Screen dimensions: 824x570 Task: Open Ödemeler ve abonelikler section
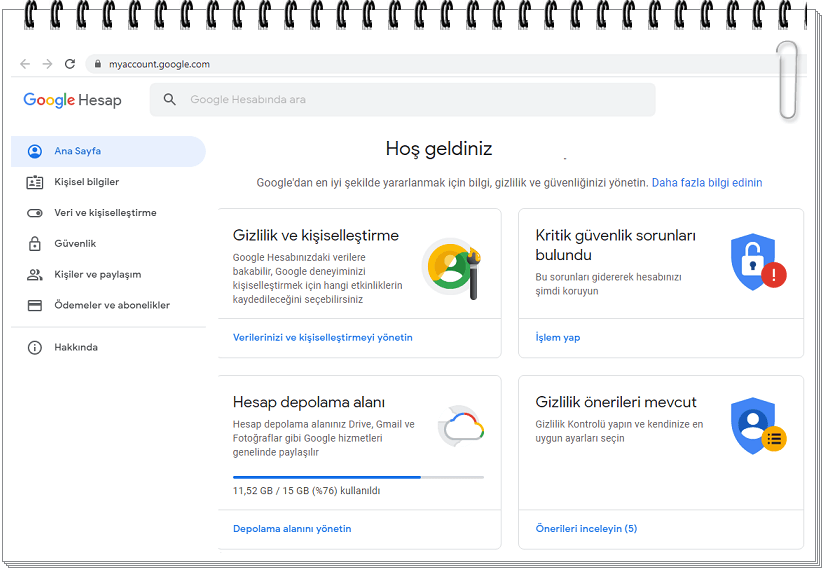(x=108, y=305)
